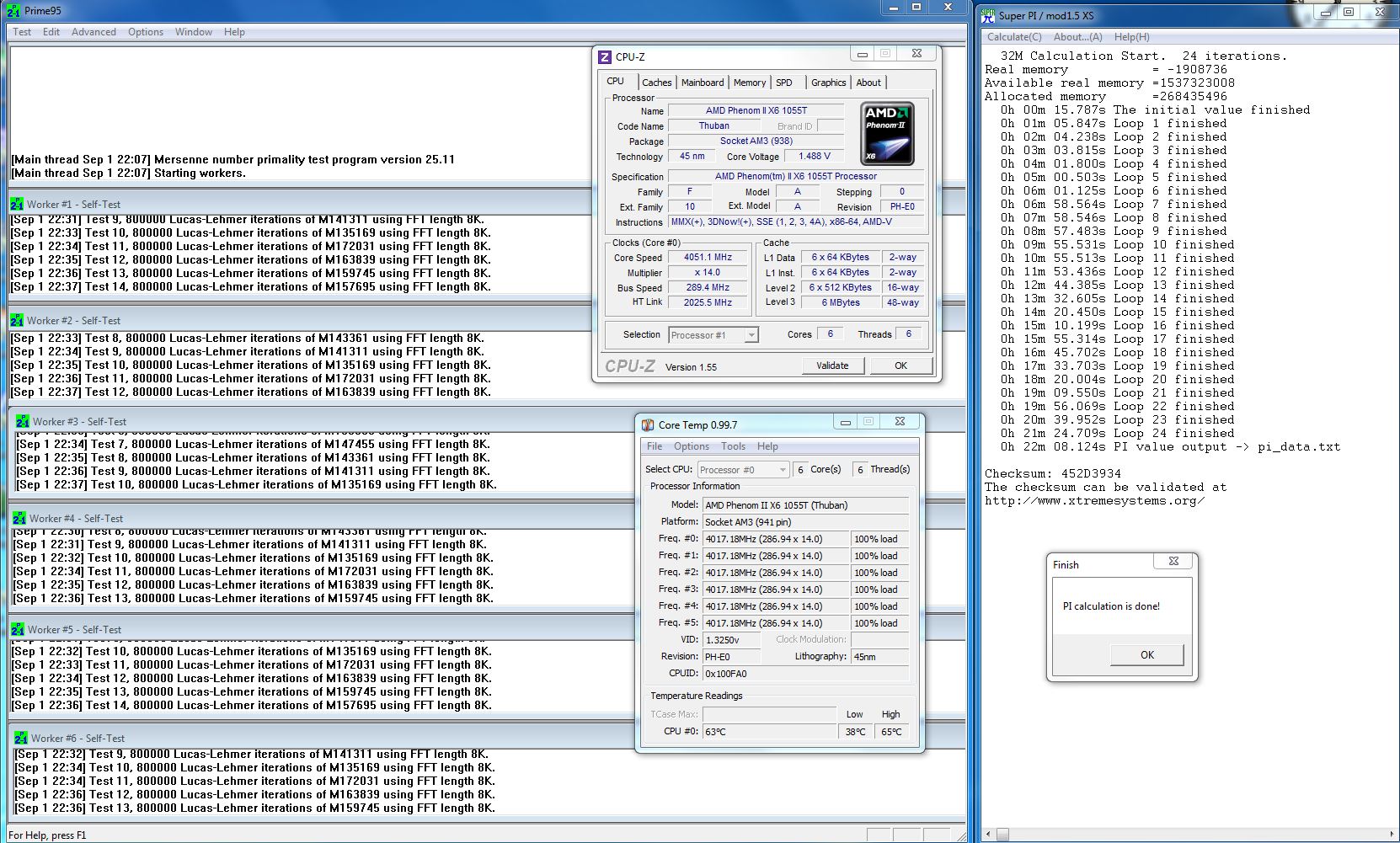
Task: Open the Advanced menu in Prime95
Action: coord(94,32)
